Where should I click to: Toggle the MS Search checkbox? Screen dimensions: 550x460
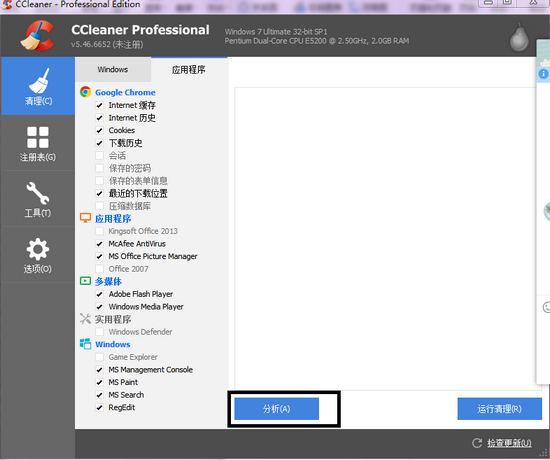(100, 395)
